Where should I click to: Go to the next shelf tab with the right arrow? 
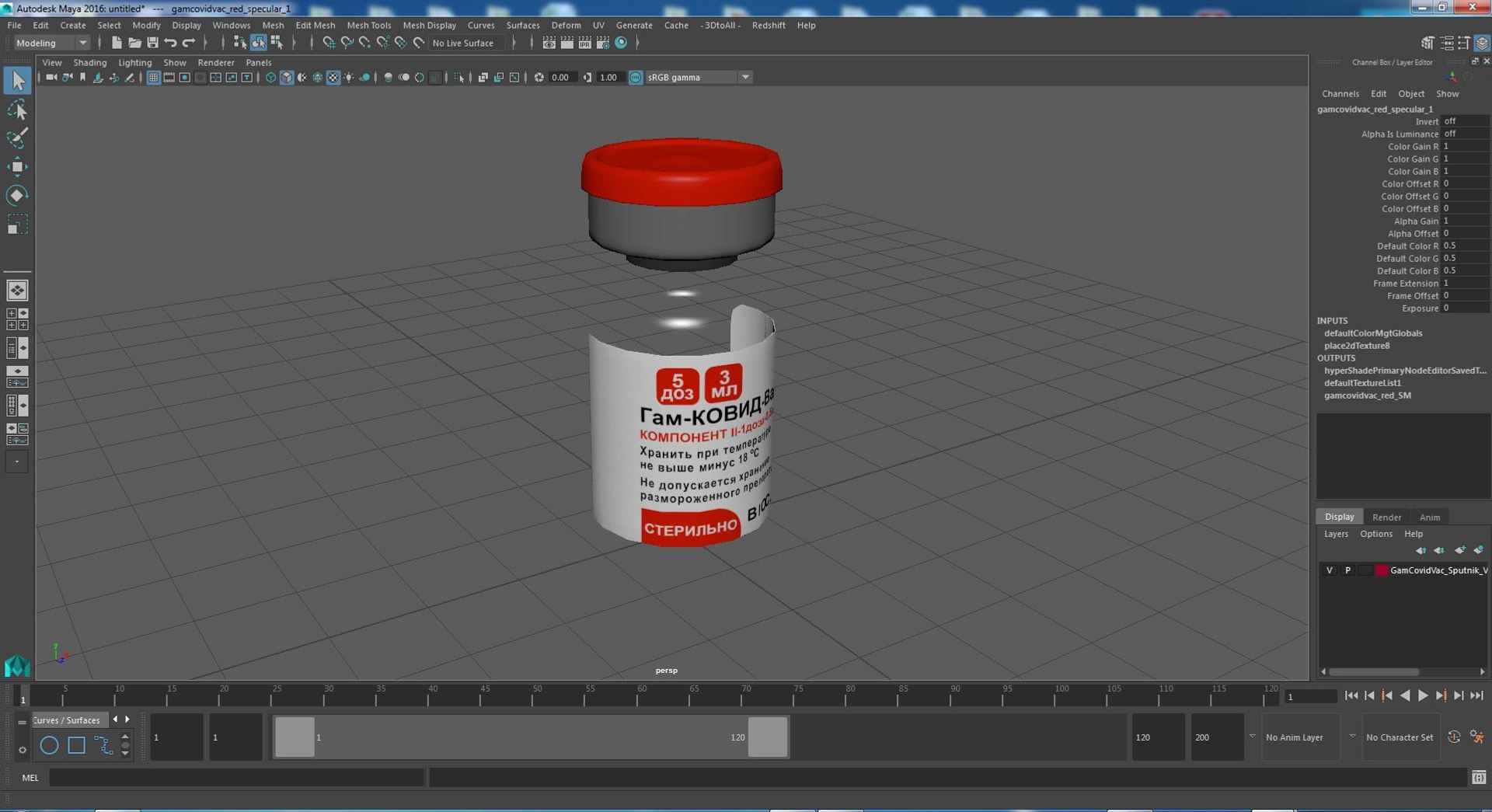click(127, 720)
